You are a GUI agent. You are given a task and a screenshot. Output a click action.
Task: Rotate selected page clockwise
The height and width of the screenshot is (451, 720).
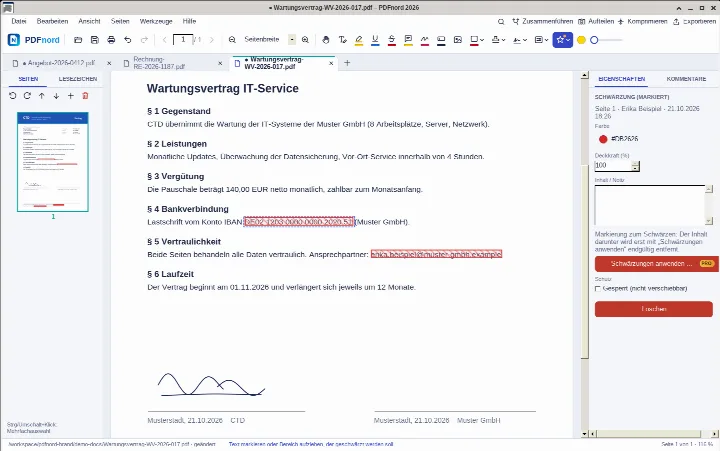27,96
